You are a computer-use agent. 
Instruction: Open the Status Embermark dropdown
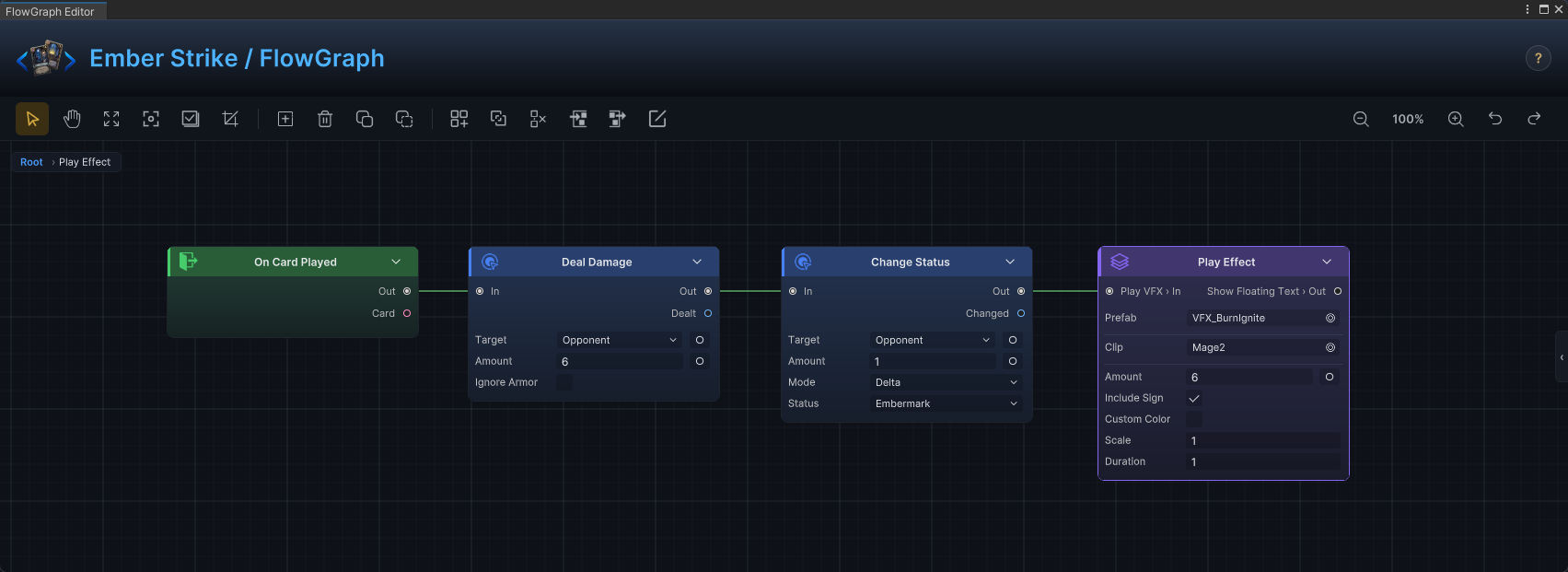pos(947,403)
